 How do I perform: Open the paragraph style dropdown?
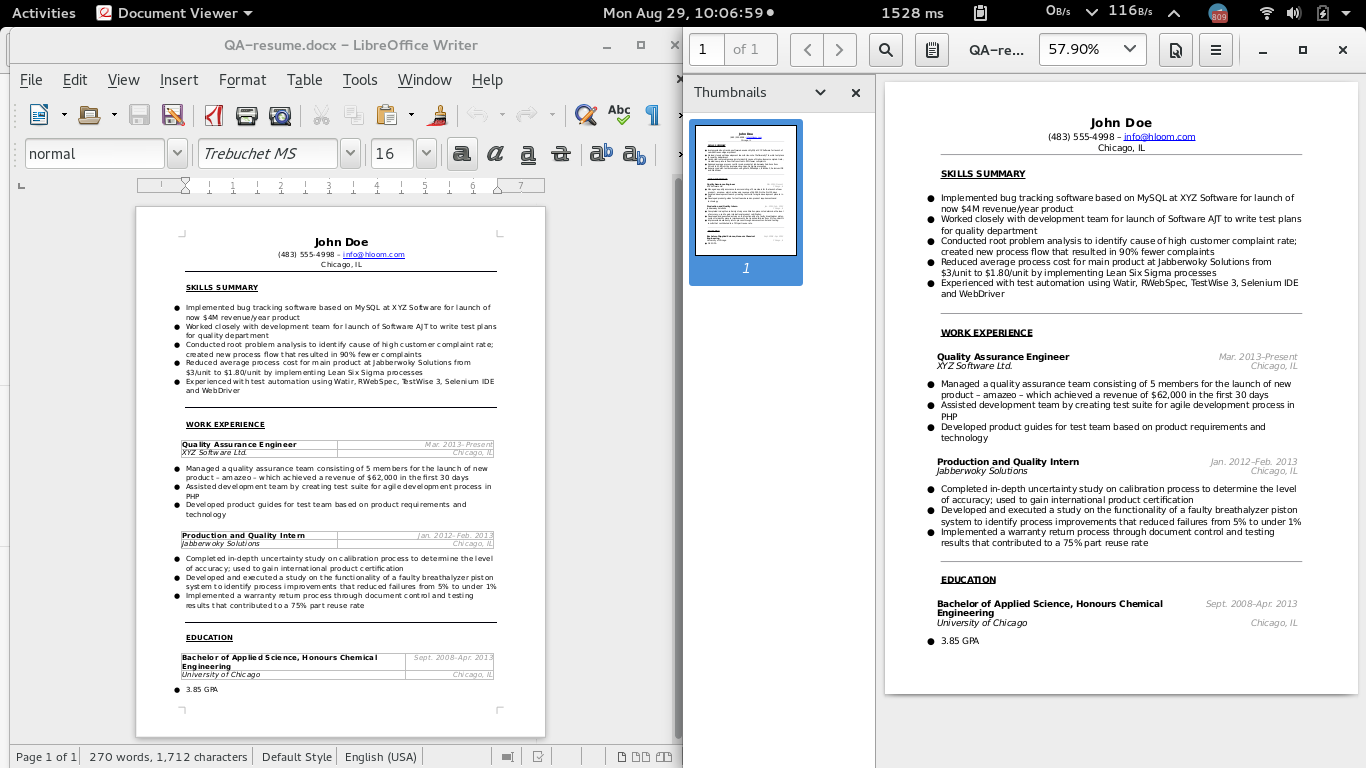(x=177, y=153)
